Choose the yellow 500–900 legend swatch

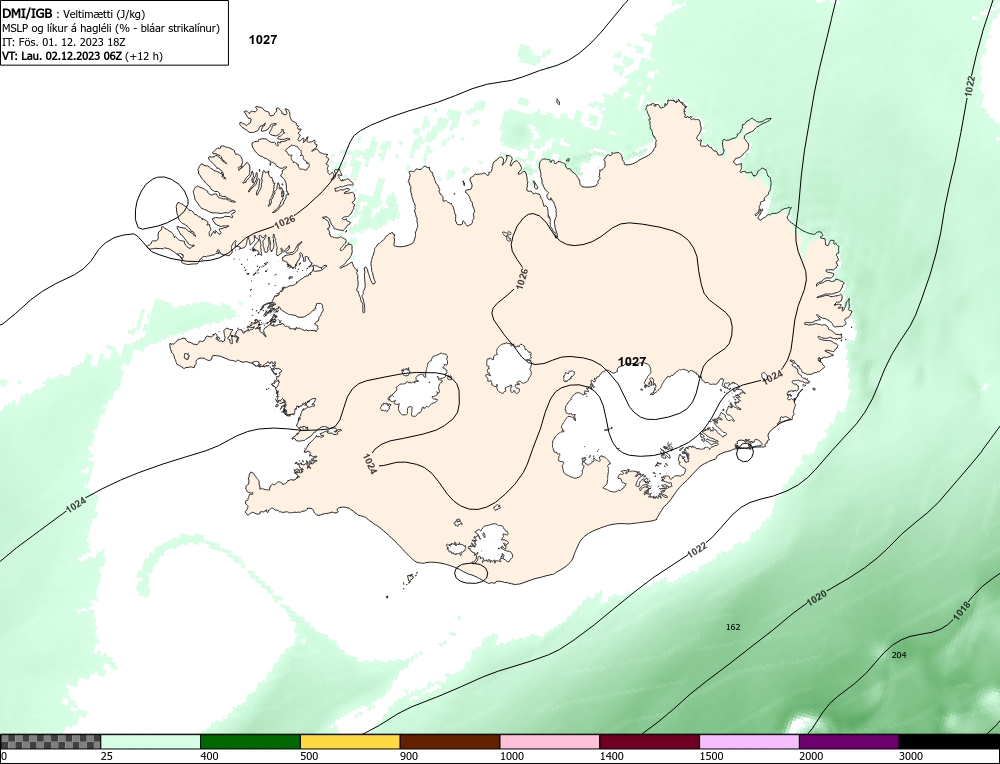pos(350,741)
